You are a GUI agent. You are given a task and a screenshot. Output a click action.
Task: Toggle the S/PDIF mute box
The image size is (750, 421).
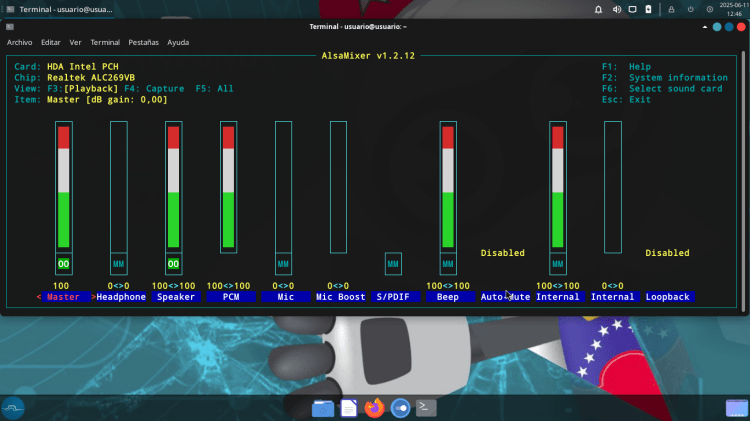(393, 264)
